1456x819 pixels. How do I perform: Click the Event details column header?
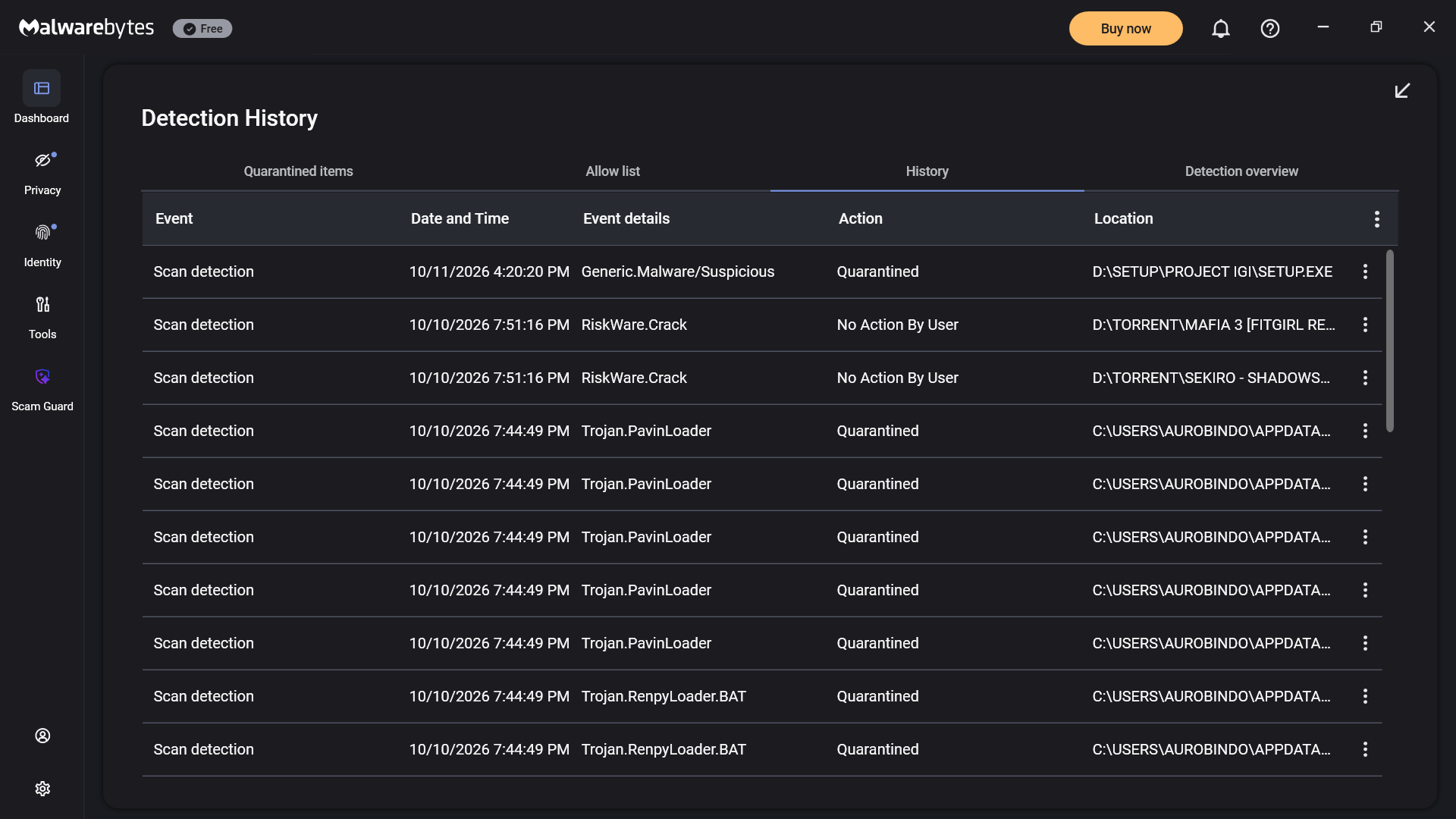click(626, 218)
